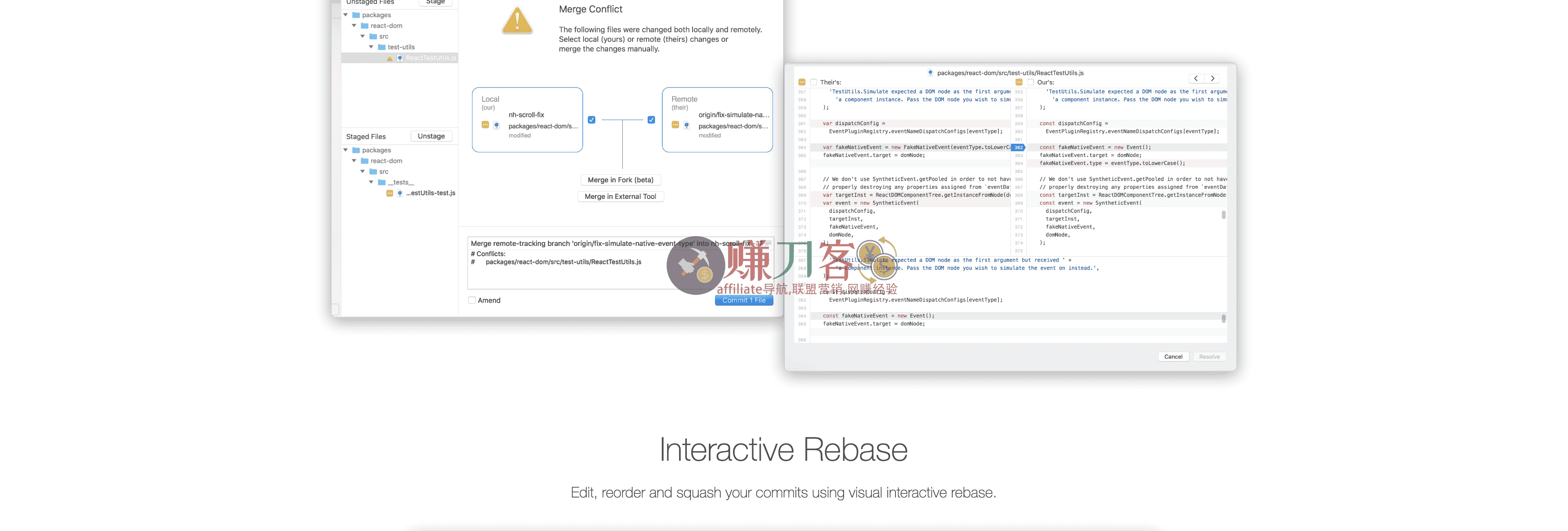Viewport: 1568px width, 531px height.
Task: Collapse the test-utils folder in unstaged files
Action: [x=371, y=47]
